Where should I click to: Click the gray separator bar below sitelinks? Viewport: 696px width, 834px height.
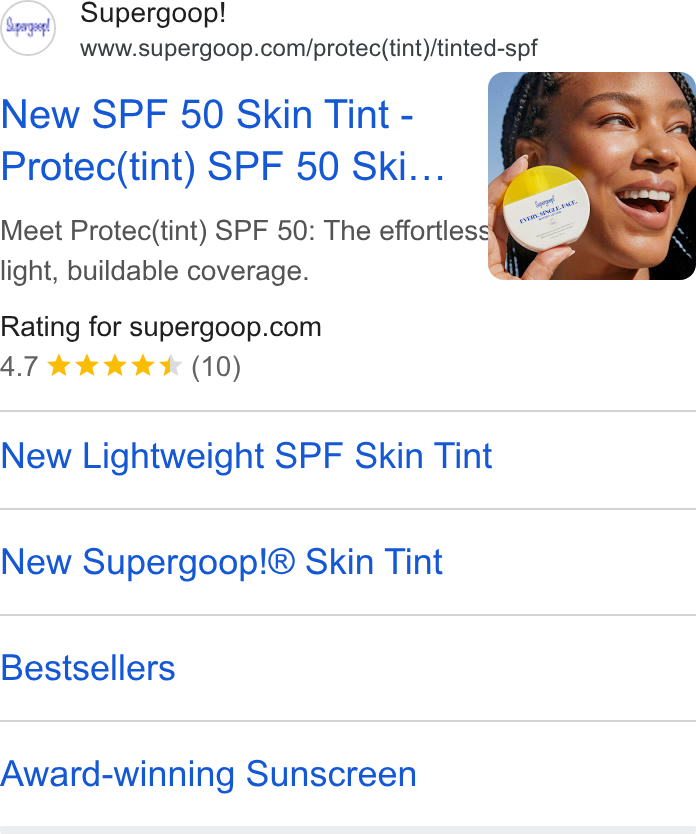tap(348, 830)
